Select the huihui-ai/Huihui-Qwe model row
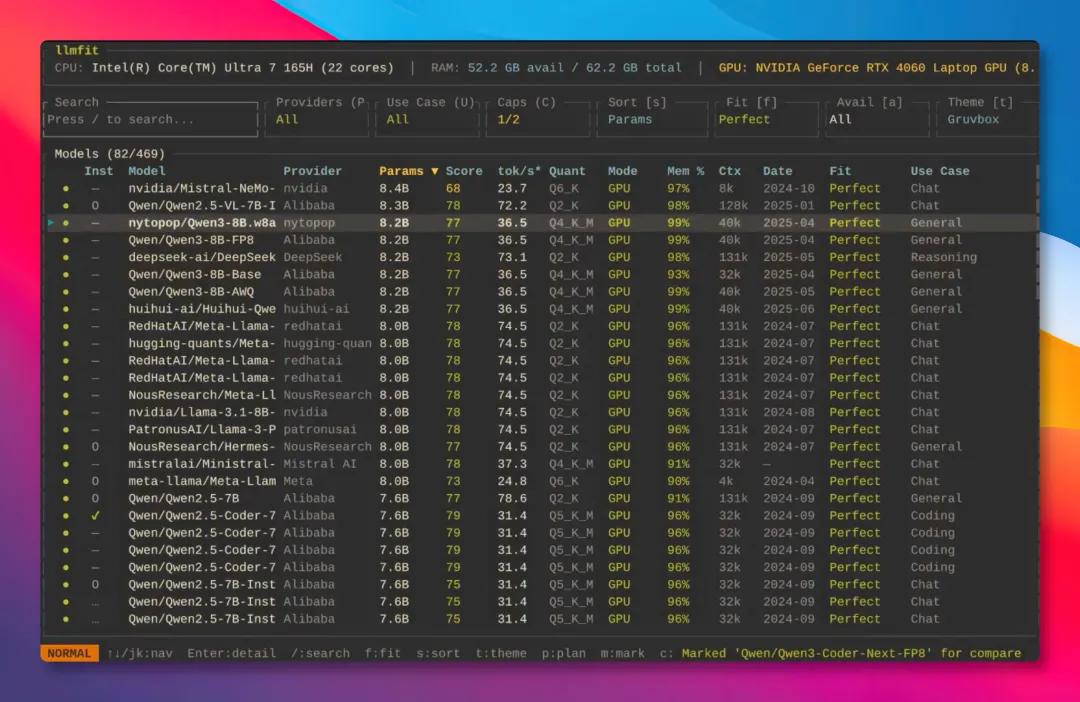The image size is (1080, 702). (x=541, y=309)
